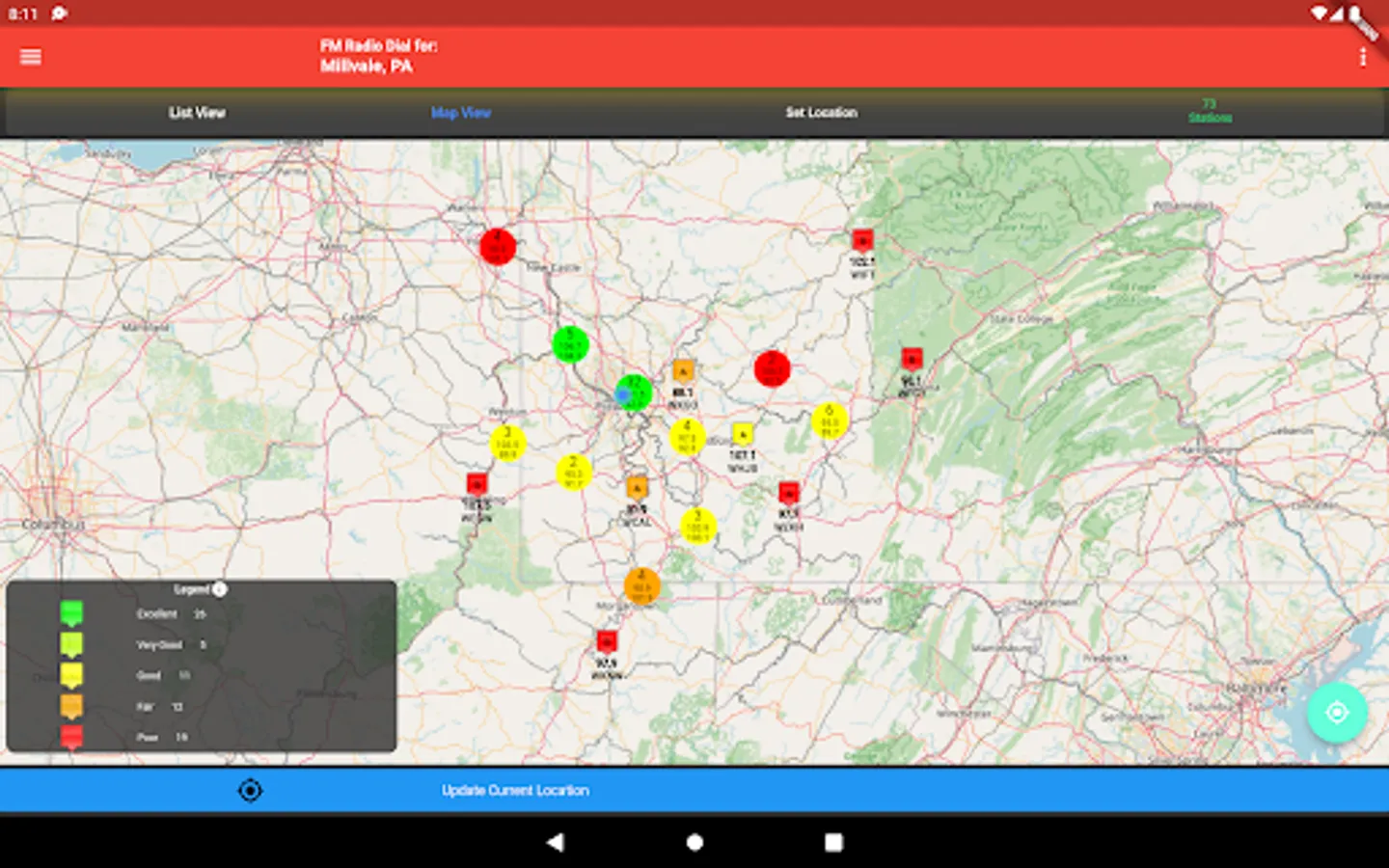The height and width of the screenshot is (868, 1389).
Task: Tap the green stations count label
Action: (1210, 111)
